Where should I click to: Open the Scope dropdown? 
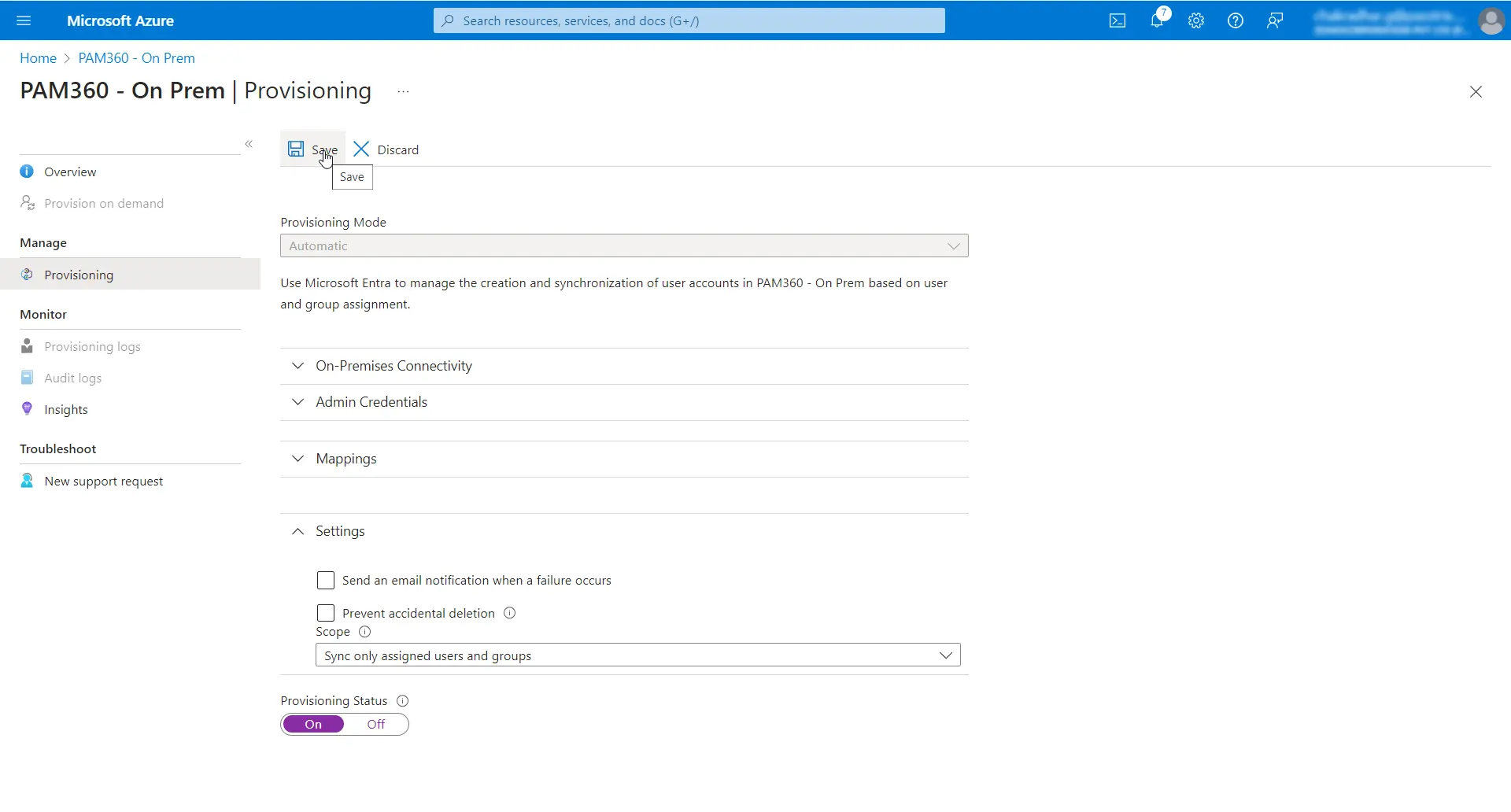click(638, 655)
